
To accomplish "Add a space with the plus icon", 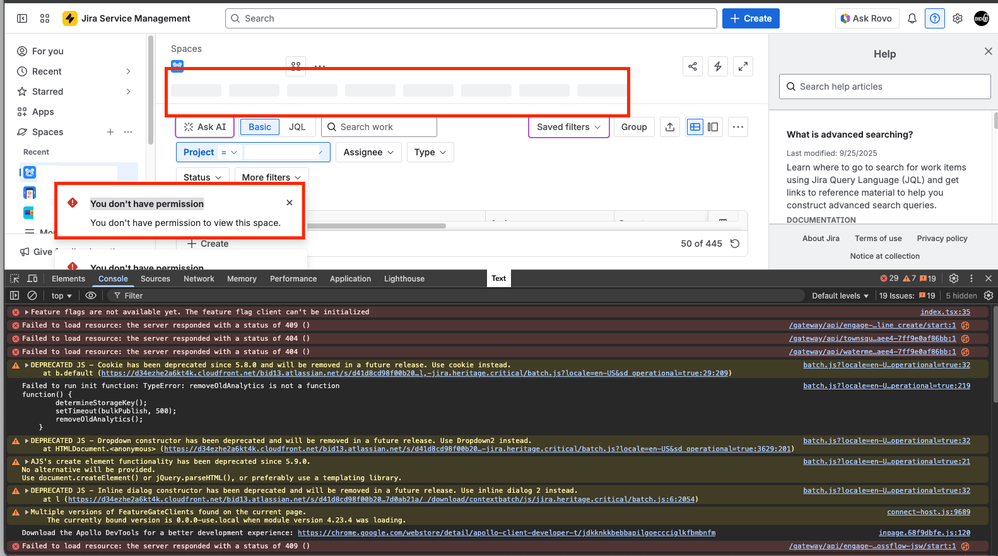I will tap(110, 132).
